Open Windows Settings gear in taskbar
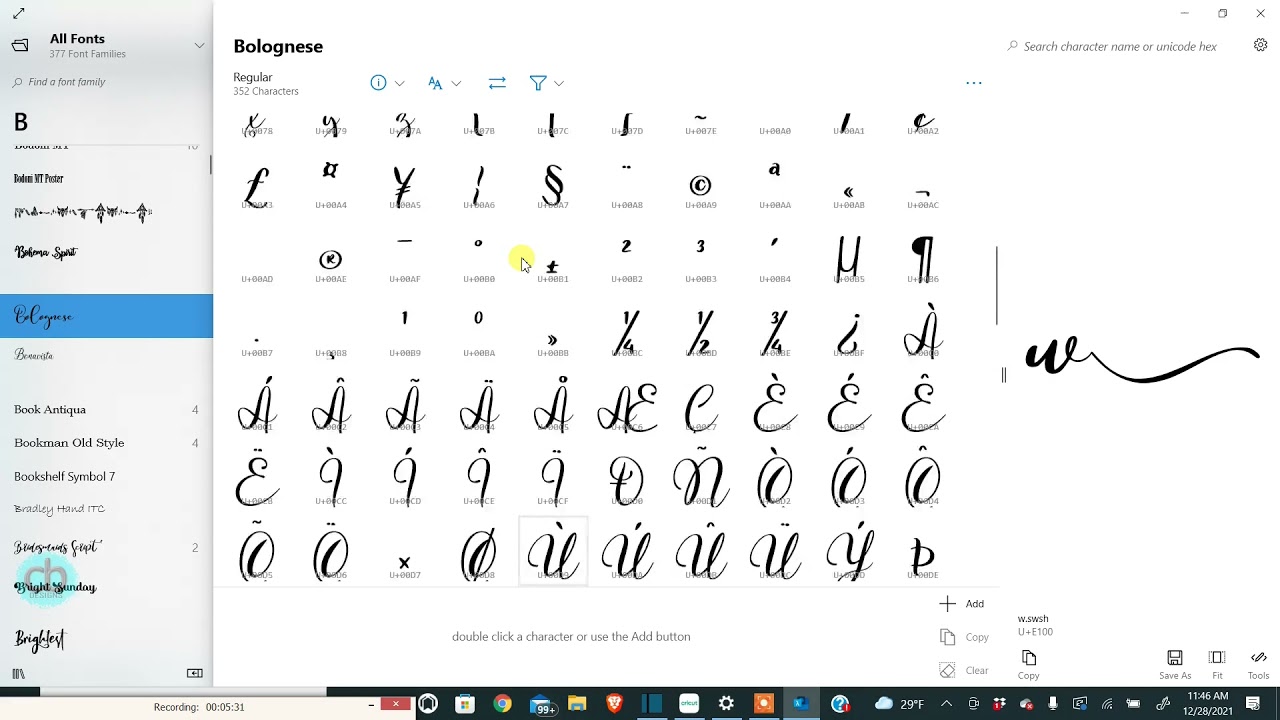The image size is (1280, 720). coord(726,704)
